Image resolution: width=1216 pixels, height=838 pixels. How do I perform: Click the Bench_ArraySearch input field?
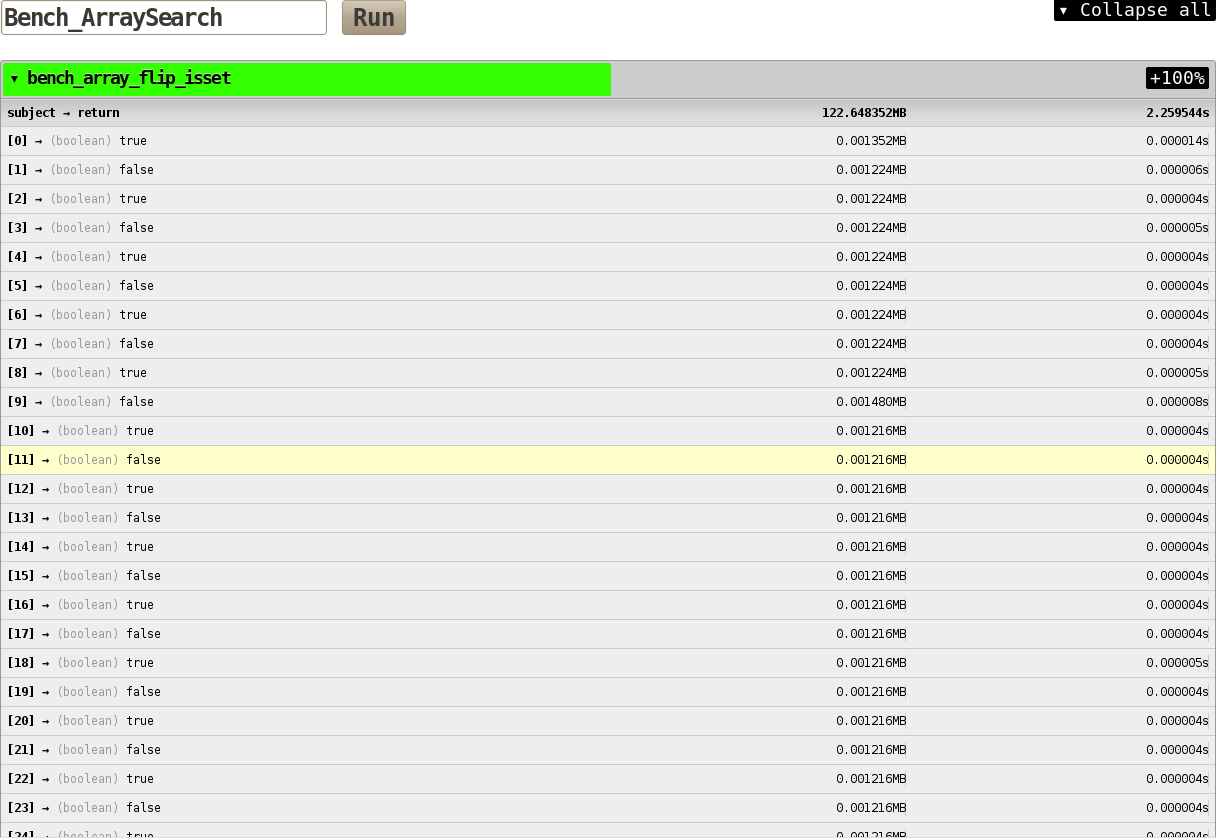pyautogui.click(x=164, y=18)
